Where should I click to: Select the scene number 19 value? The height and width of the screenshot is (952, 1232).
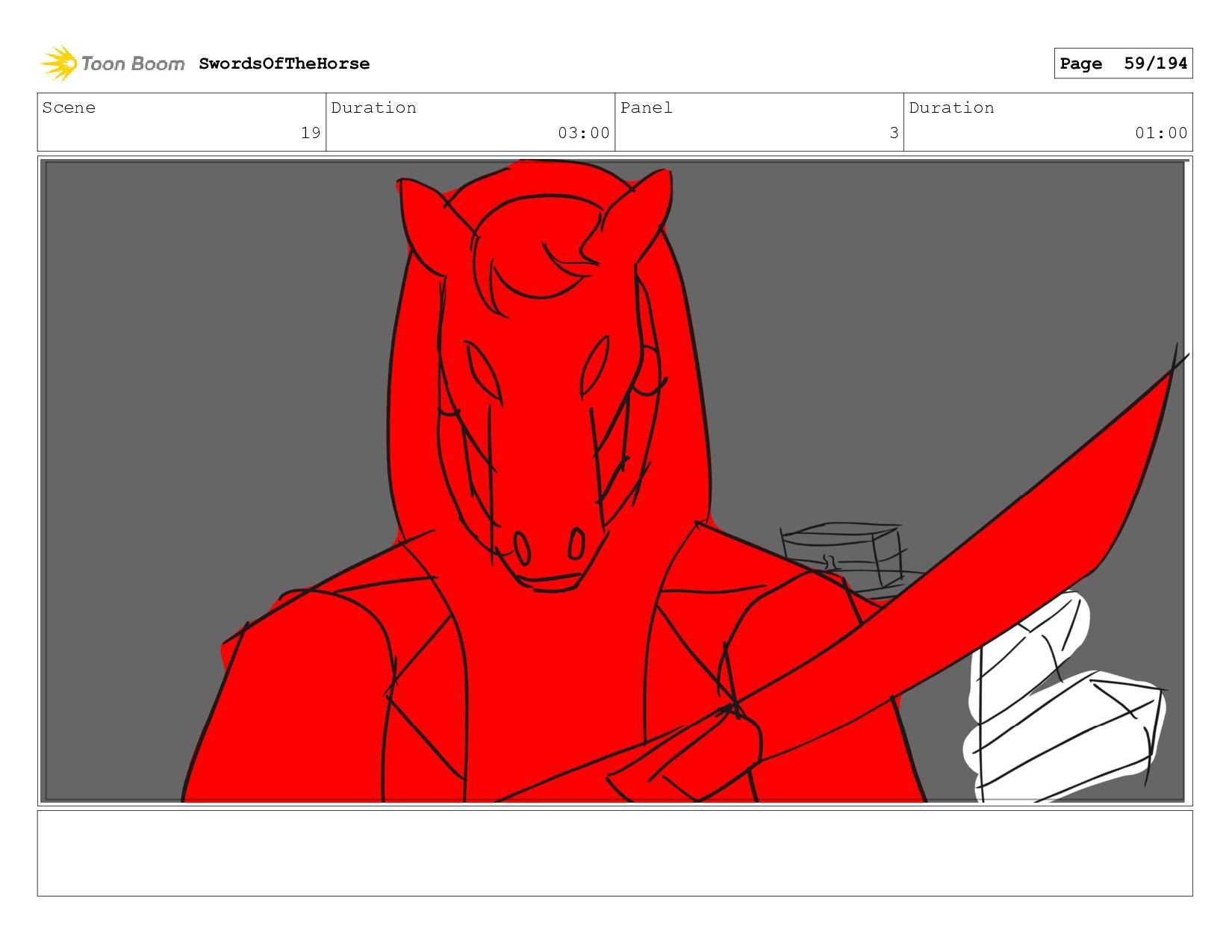(310, 133)
